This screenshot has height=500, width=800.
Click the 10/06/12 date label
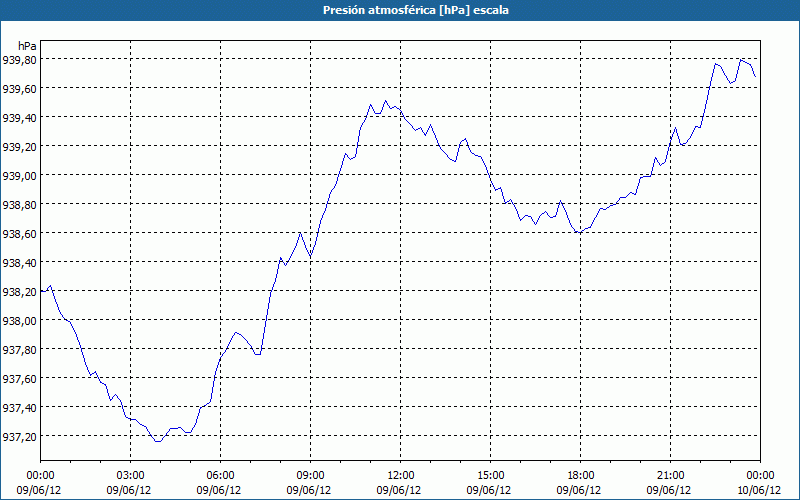point(759,490)
